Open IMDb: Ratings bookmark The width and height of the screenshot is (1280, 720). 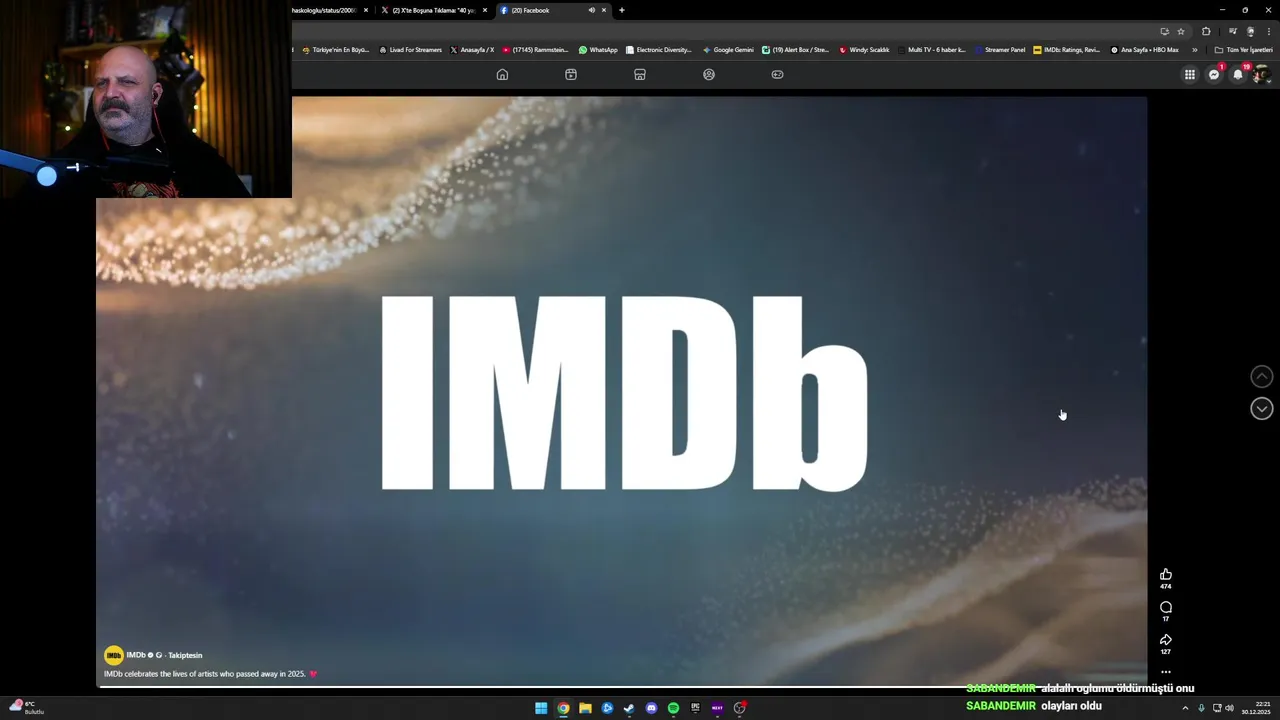[1066, 49]
